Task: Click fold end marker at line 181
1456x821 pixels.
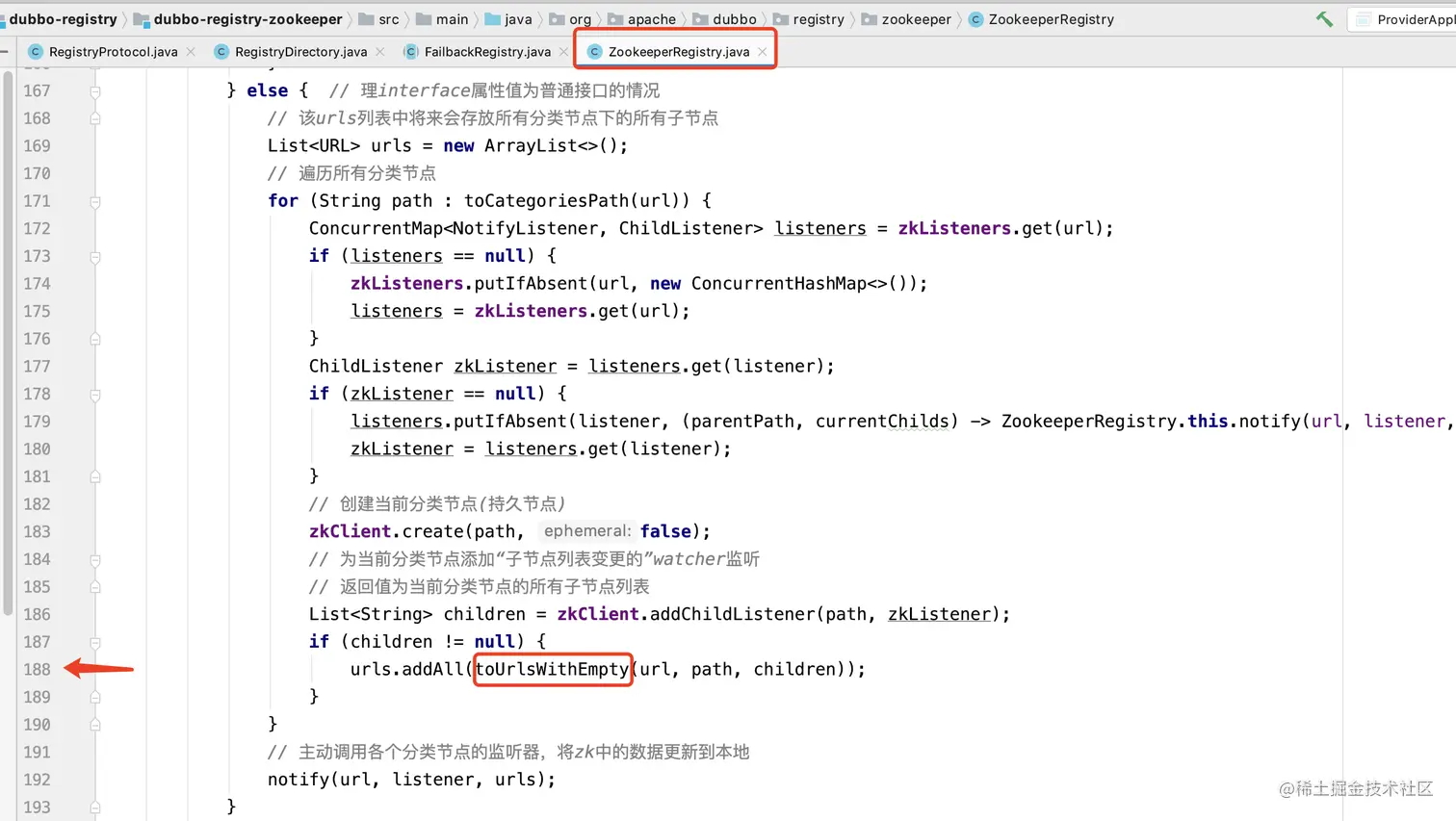Action: point(95,476)
